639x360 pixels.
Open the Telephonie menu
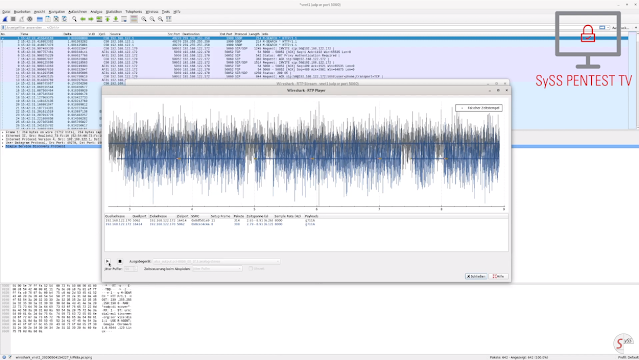(134, 12)
